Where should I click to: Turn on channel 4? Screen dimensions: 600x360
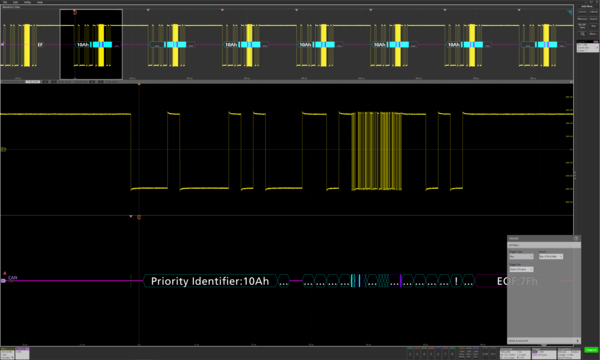(424, 354)
